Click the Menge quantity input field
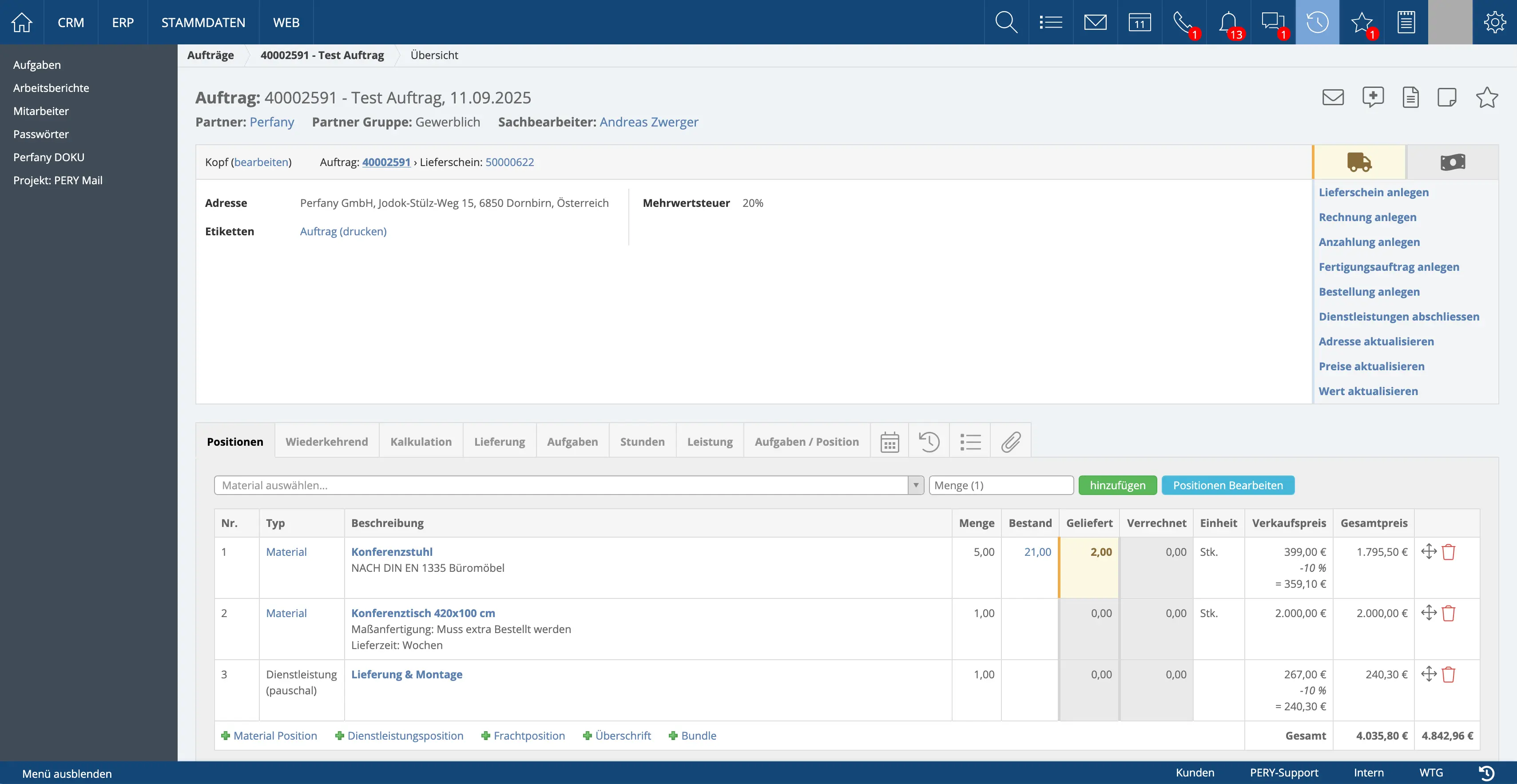Image resolution: width=1517 pixels, height=784 pixels. [1001, 485]
